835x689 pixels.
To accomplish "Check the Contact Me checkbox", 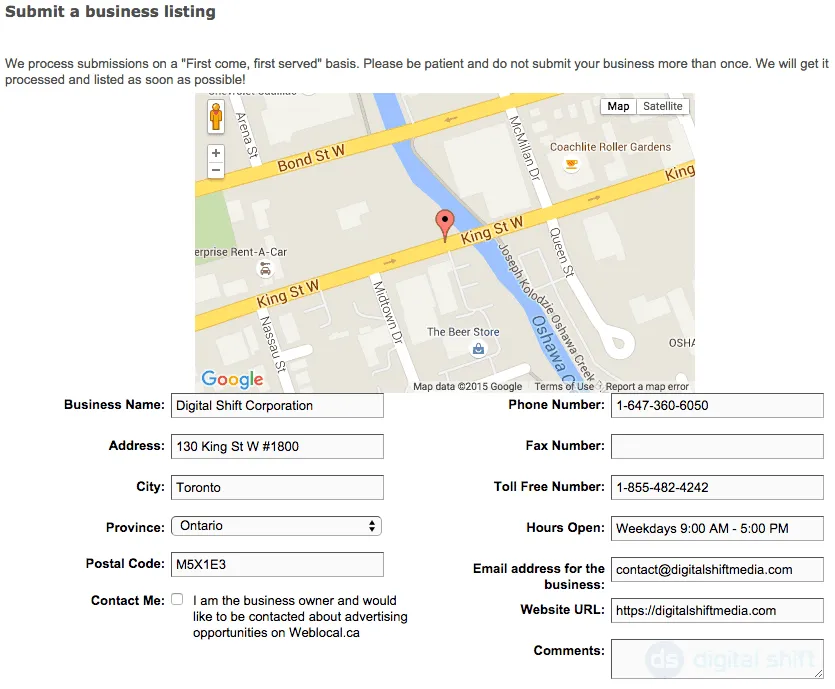I will click(177, 600).
